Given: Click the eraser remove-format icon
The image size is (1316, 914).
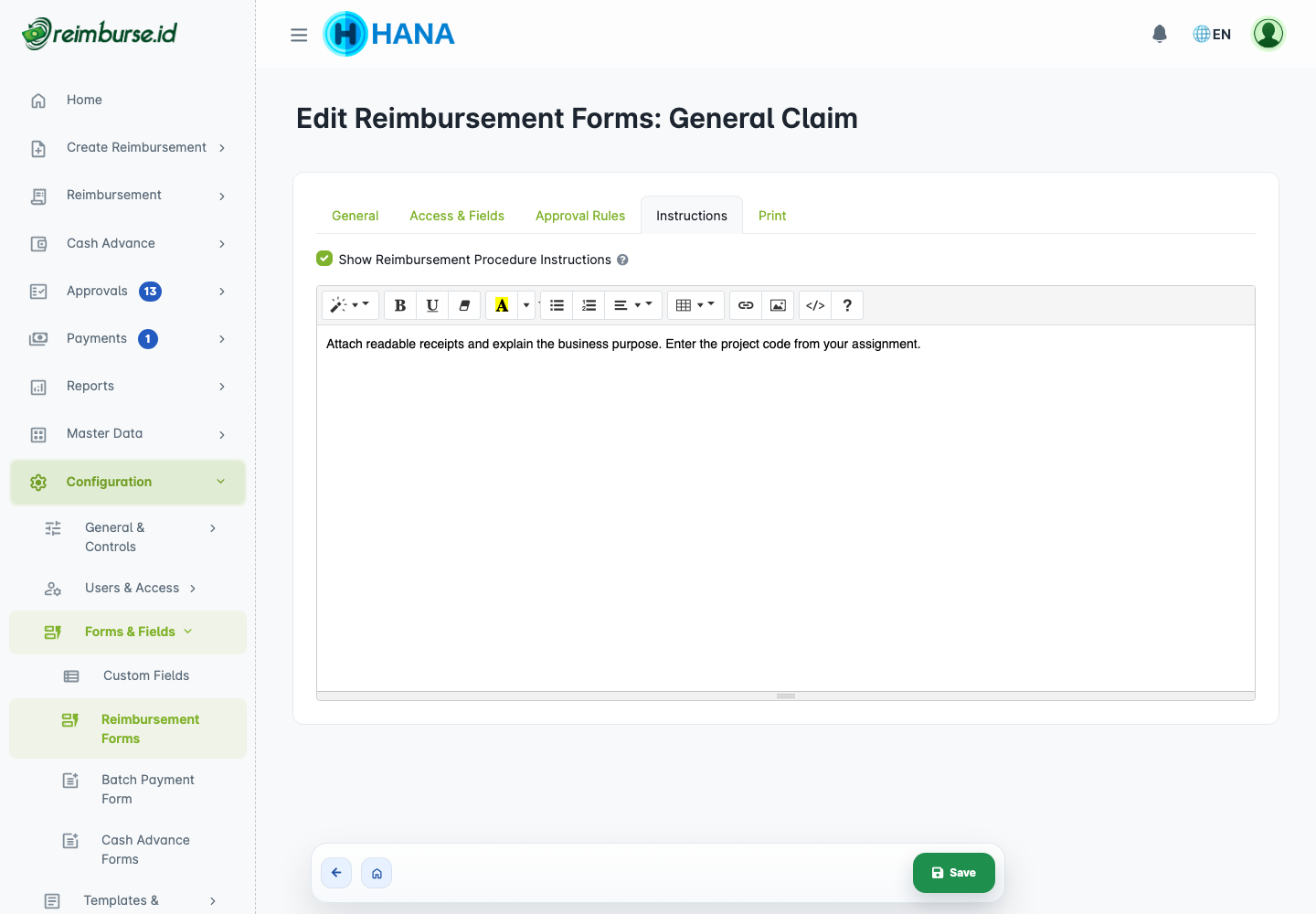Looking at the screenshot, I should tap(464, 305).
